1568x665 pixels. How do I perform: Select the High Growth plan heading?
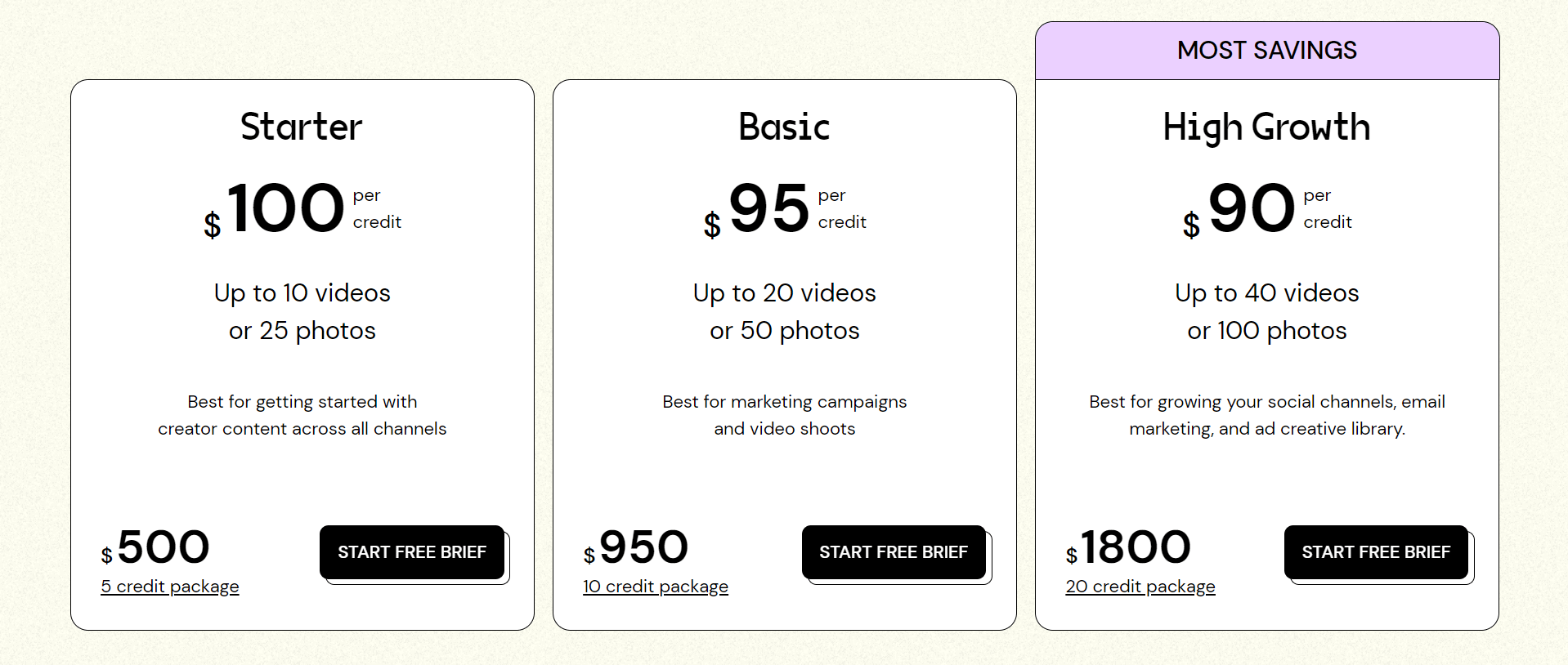1266,128
